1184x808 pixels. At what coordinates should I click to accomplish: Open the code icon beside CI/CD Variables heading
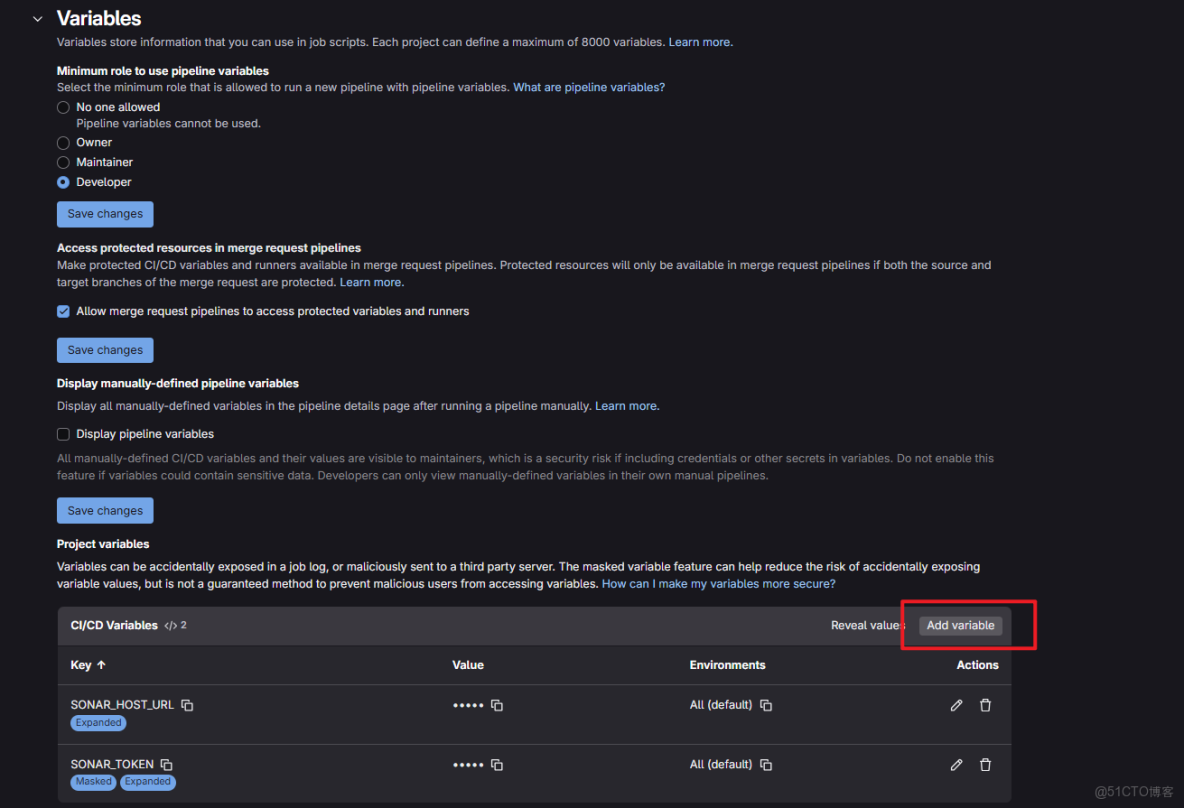(x=170, y=624)
